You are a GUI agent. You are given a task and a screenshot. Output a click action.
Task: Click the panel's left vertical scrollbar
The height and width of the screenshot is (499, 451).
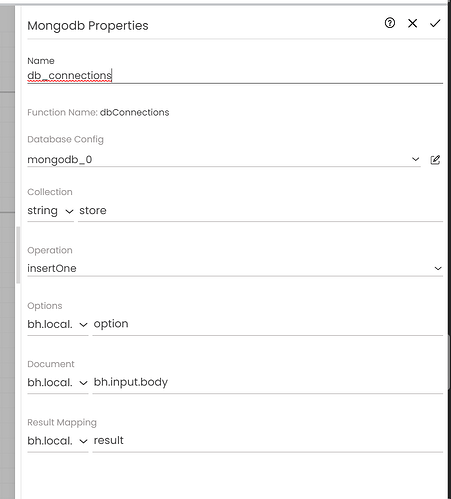point(18,255)
